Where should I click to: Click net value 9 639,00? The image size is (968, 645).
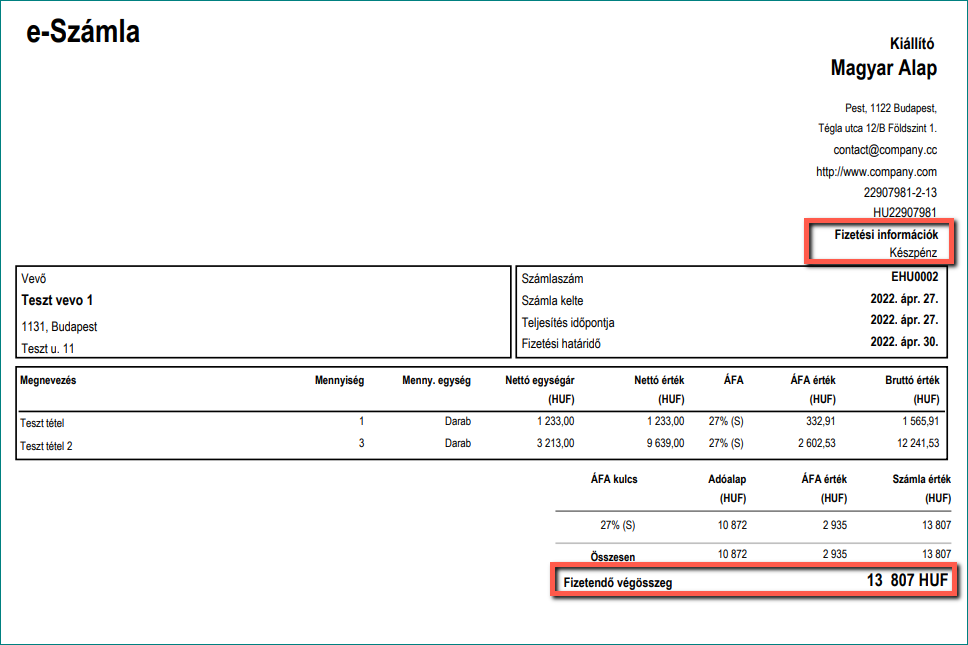click(x=665, y=443)
